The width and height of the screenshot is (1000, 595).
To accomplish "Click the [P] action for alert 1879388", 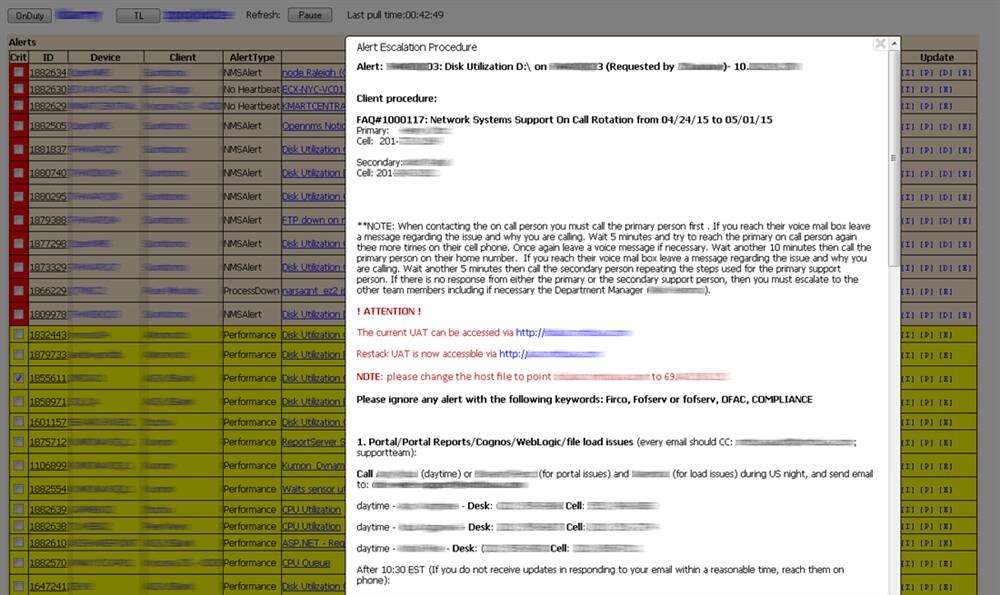I will click(927, 221).
